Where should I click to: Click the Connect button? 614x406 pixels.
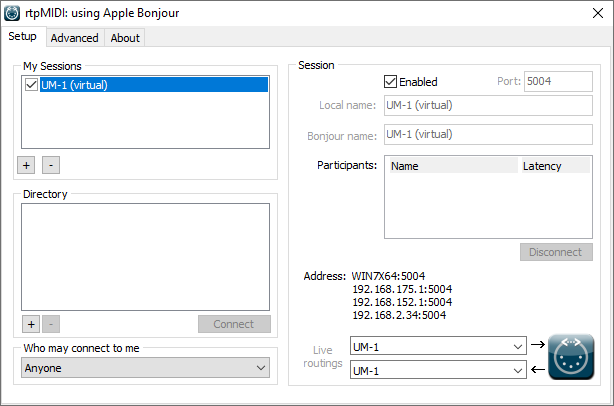point(234,324)
